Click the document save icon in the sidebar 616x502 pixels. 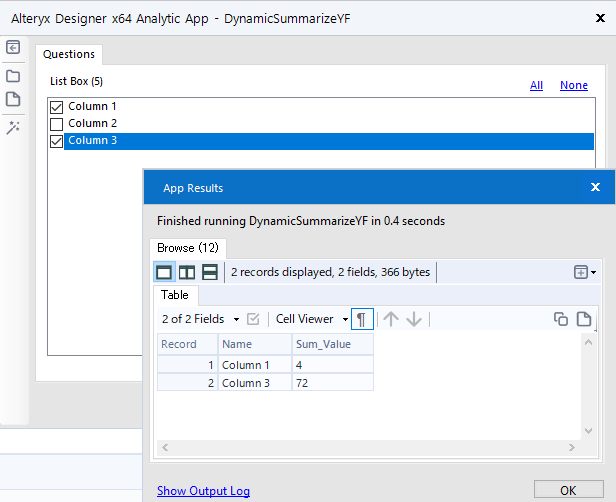tap(13, 99)
